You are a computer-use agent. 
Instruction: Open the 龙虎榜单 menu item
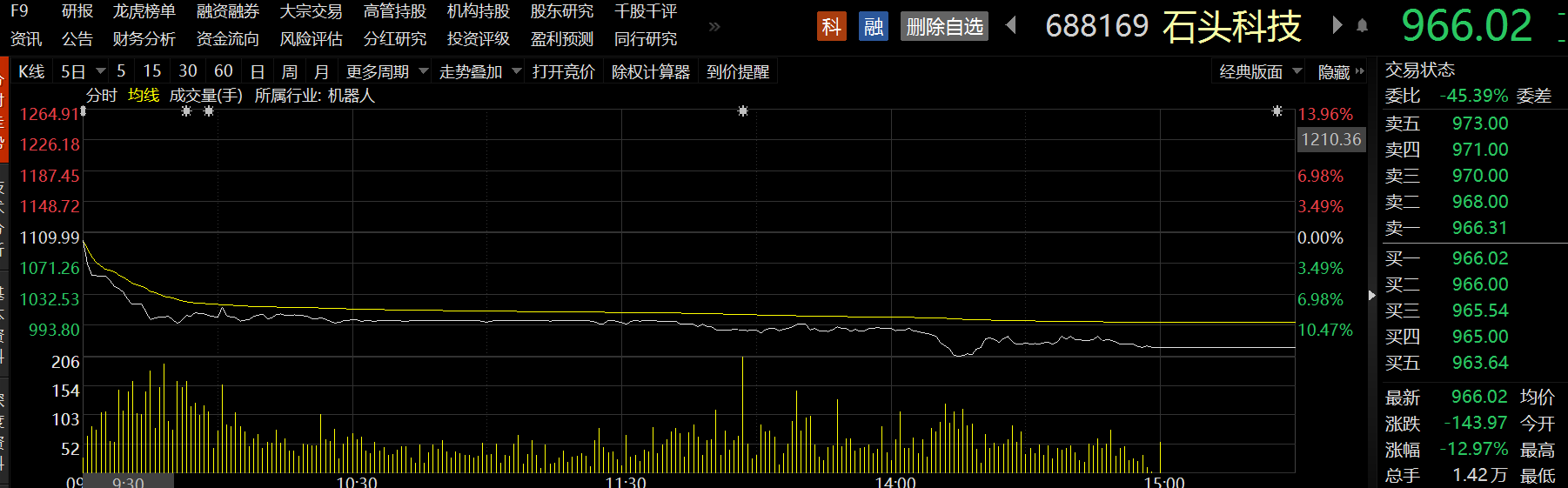point(144,11)
